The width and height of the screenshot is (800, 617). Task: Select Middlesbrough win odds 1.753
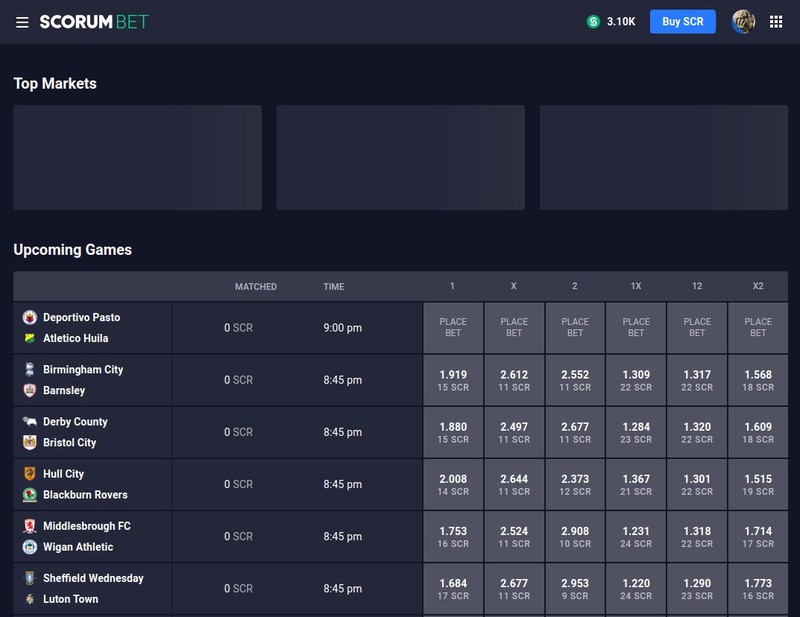(x=453, y=536)
